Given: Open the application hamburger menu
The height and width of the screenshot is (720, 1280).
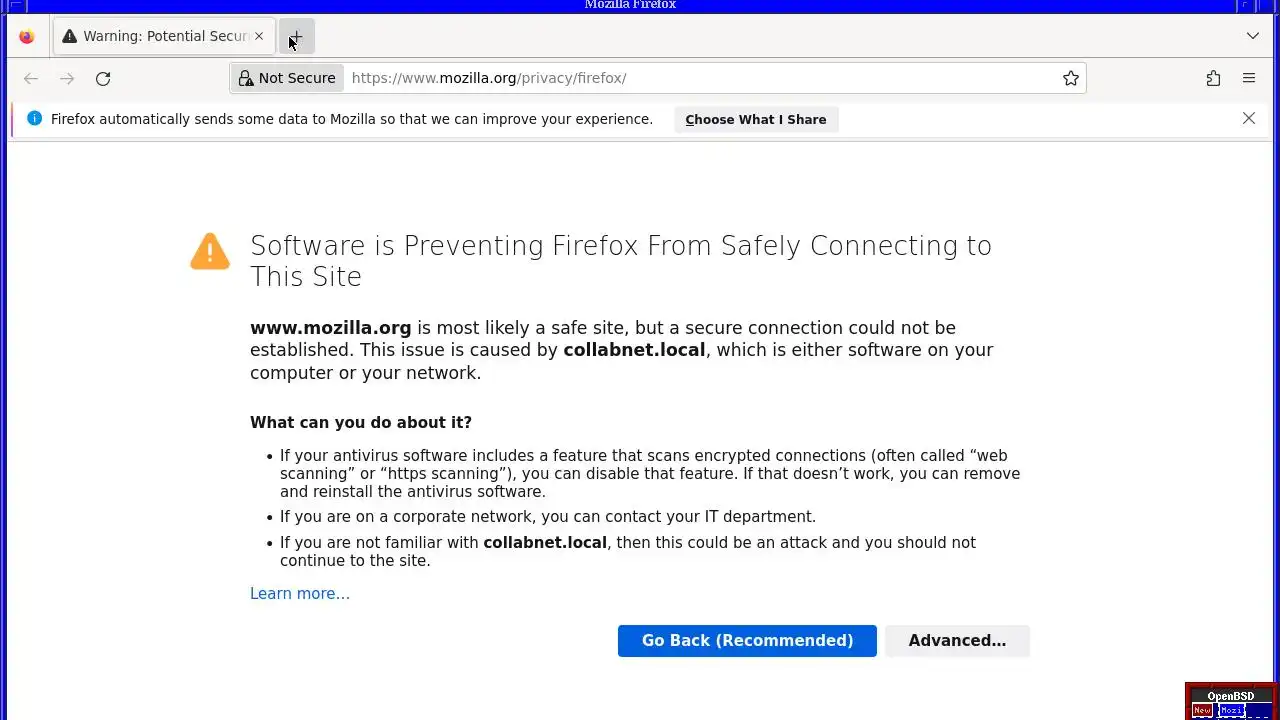Looking at the screenshot, I should pos(1248,78).
